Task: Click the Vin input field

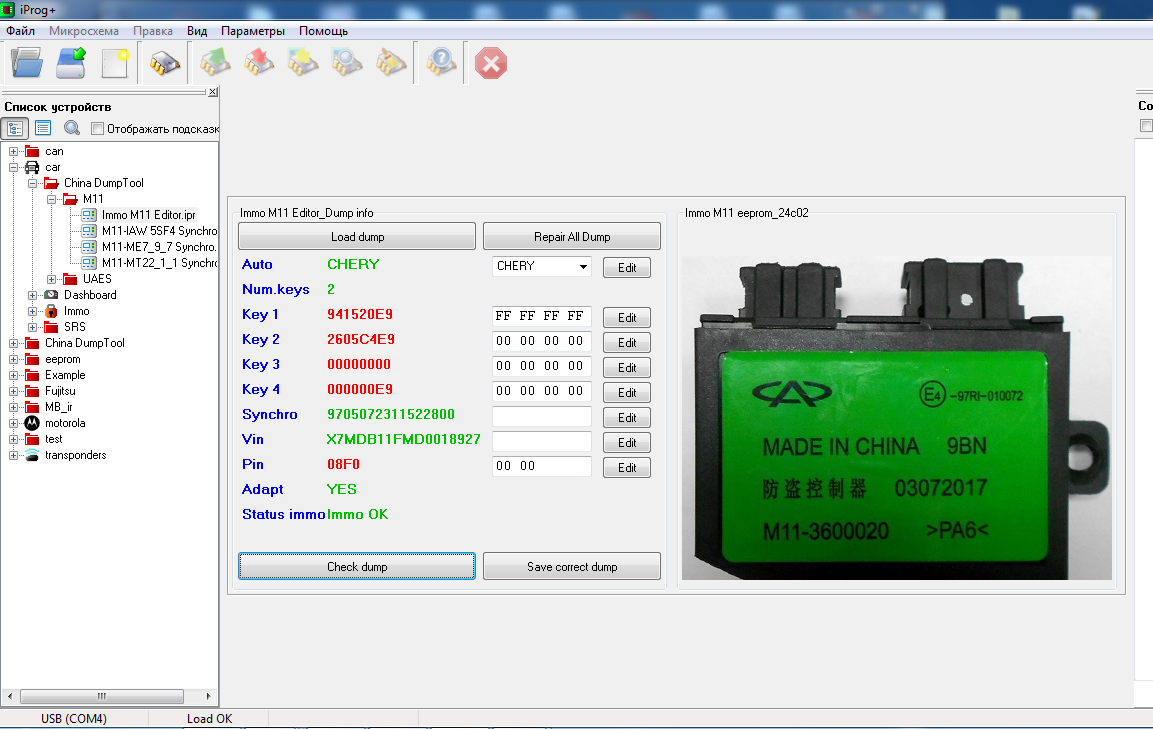Action: click(541, 441)
